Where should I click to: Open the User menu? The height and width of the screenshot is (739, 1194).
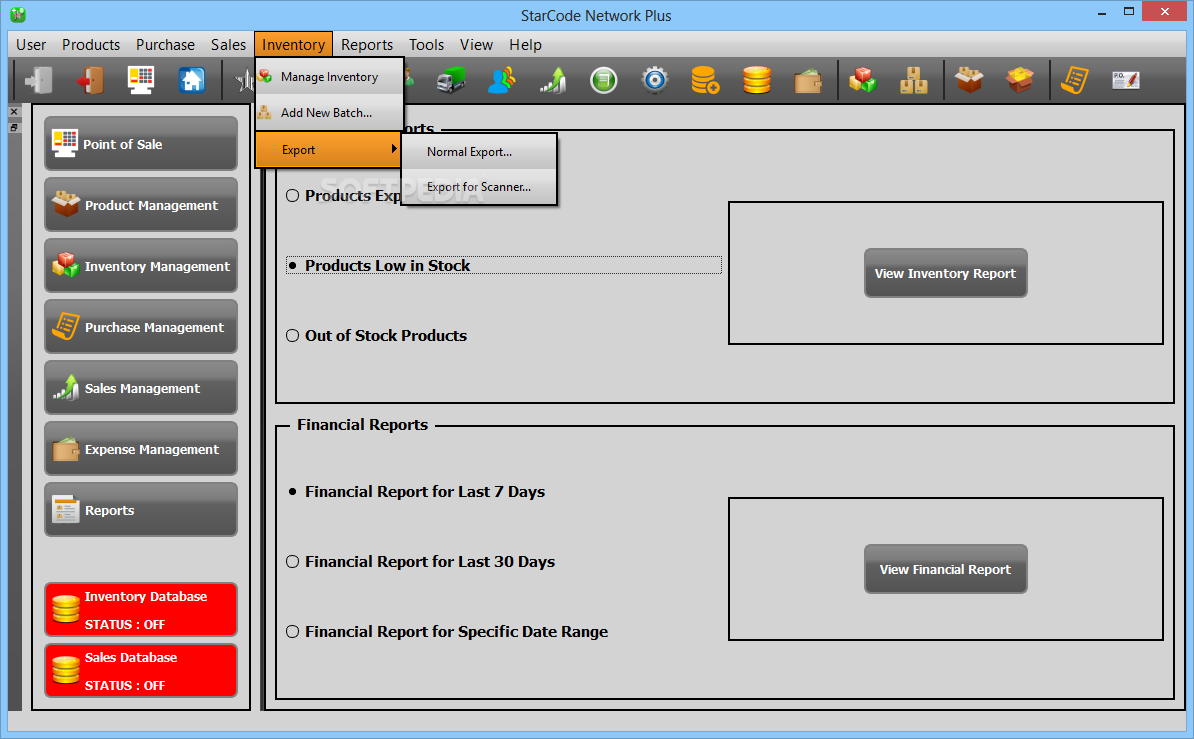[x=31, y=45]
